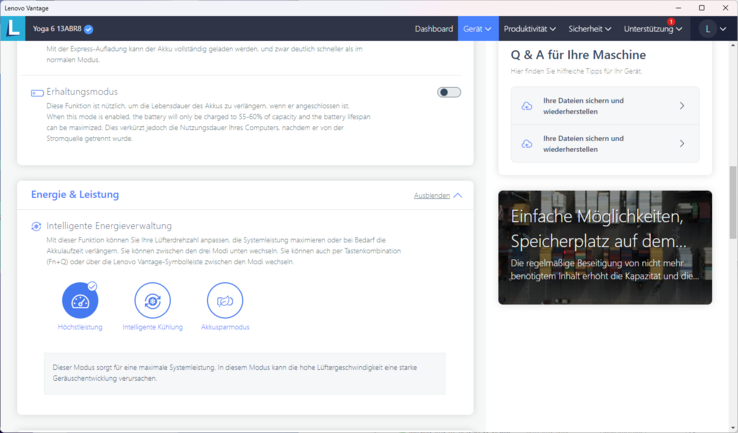Click the cloud icon of second backup tip
The image size is (738, 433).
[x=527, y=144]
